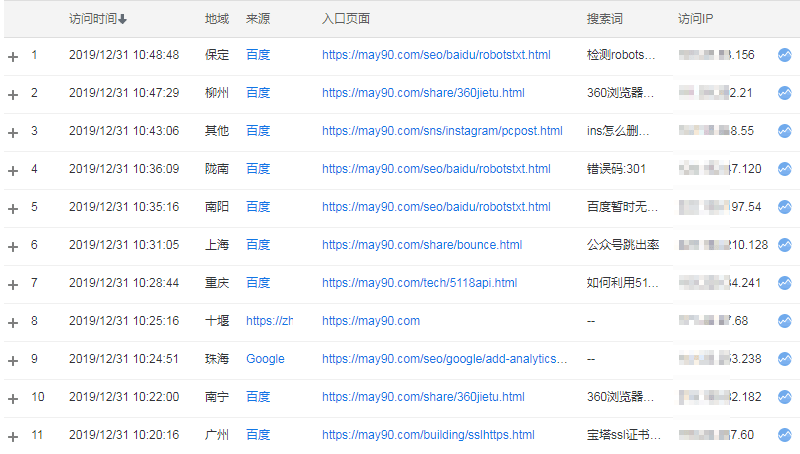The height and width of the screenshot is (454, 800).
Task: Click the 访问IP column header
Action: pyautogui.click(x=695, y=19)
